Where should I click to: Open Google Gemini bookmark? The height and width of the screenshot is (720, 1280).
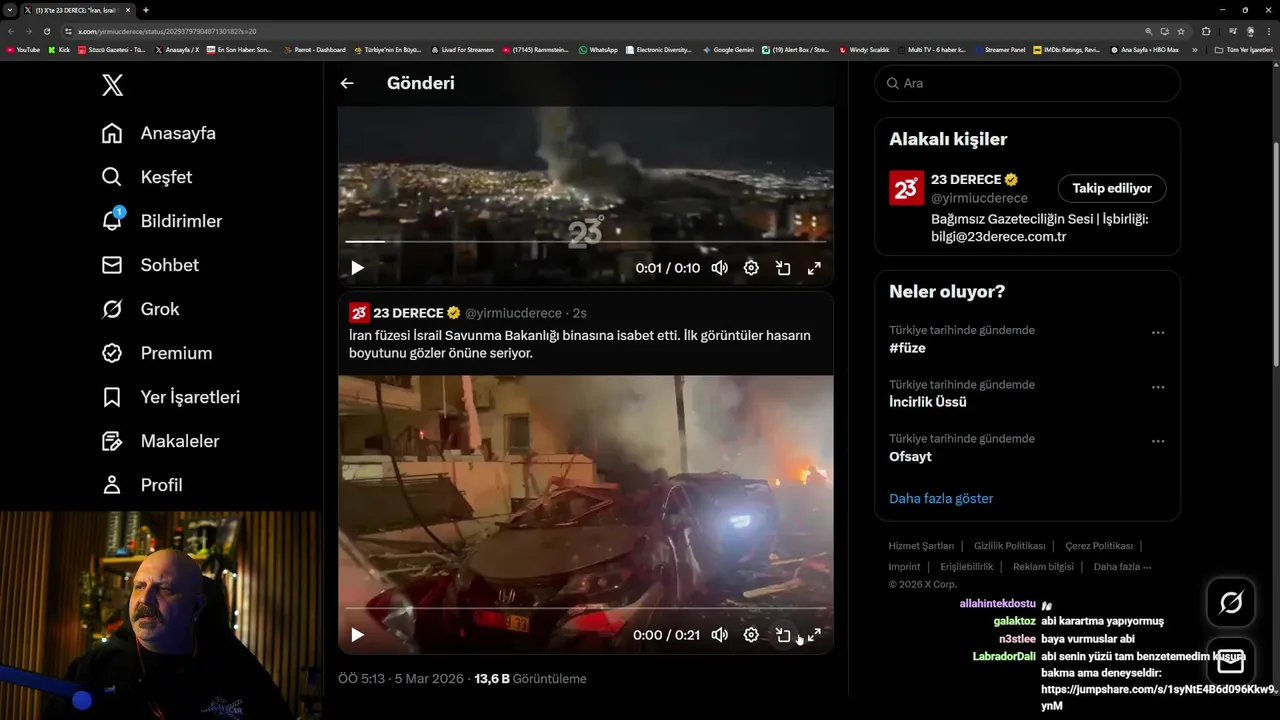coord(728,49)
